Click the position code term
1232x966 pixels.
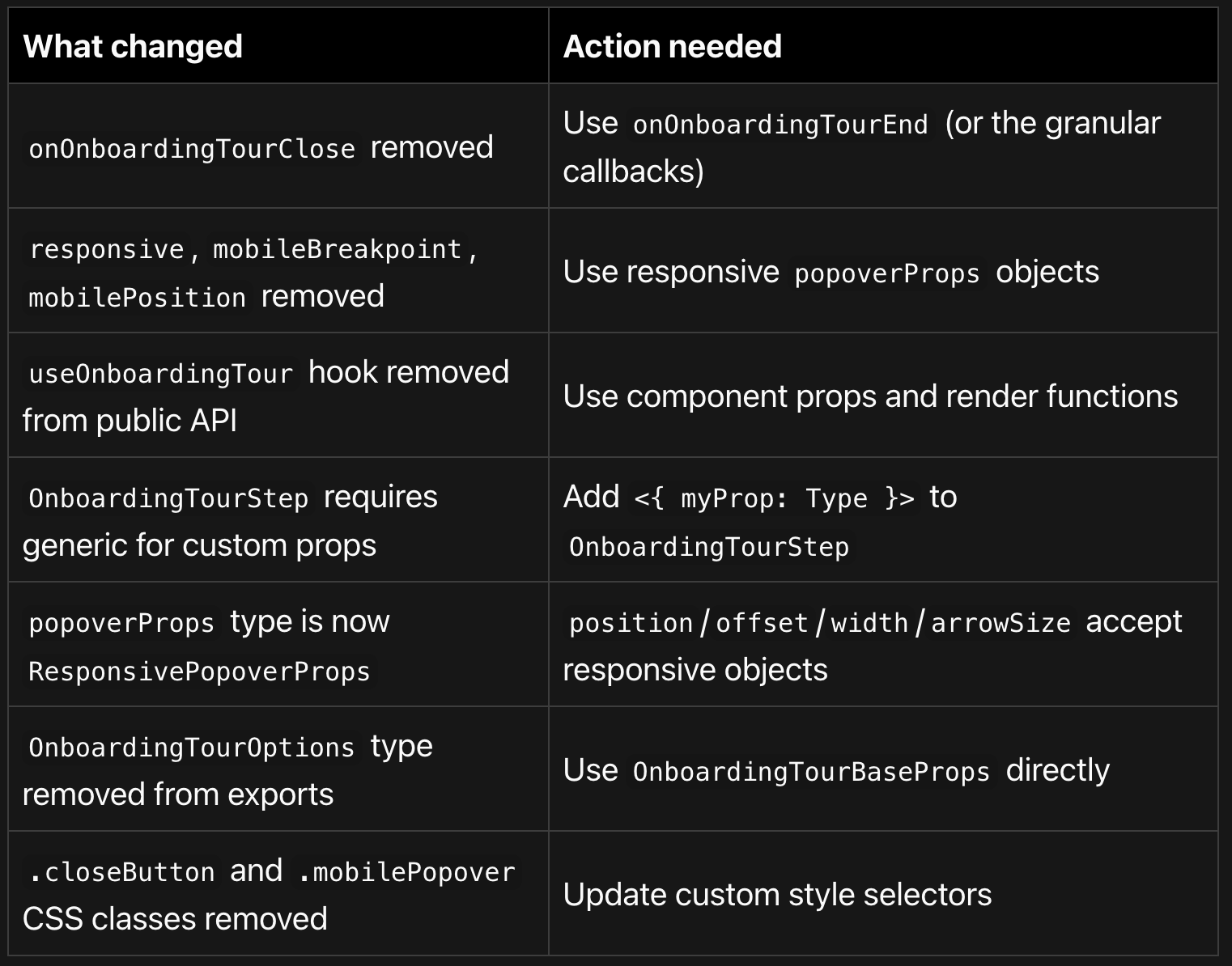(x=631, y=623)
